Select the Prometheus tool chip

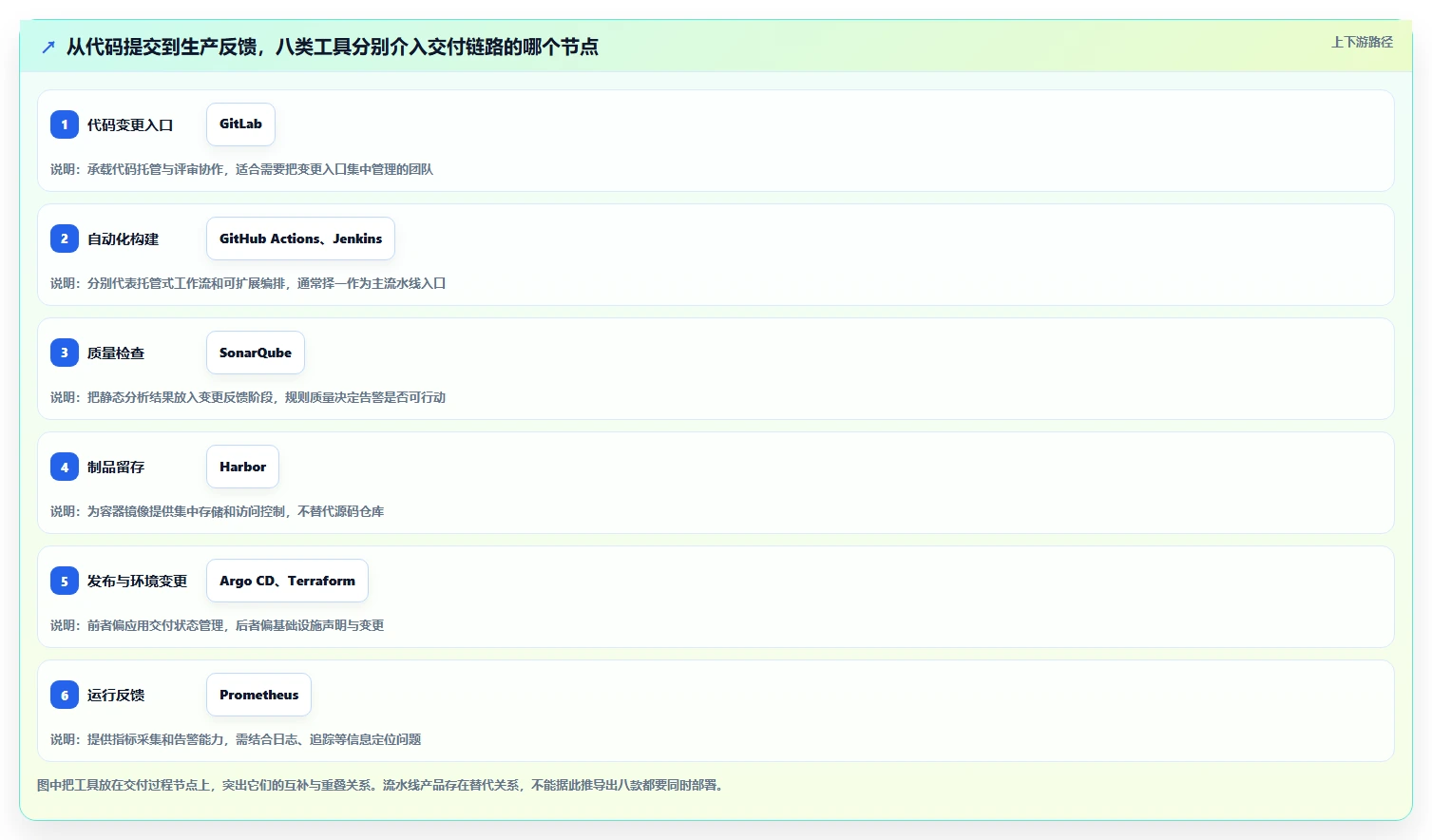pyautogui.click(x=258, y=695)
